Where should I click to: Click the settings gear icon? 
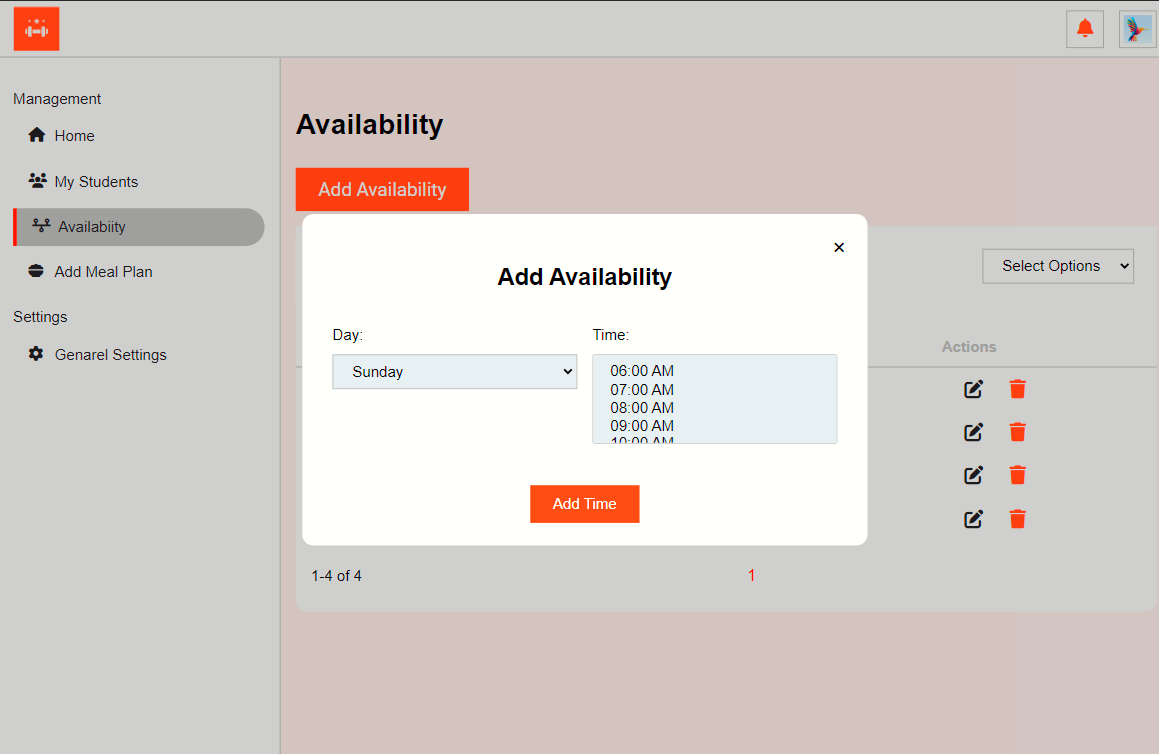(35, 353)
